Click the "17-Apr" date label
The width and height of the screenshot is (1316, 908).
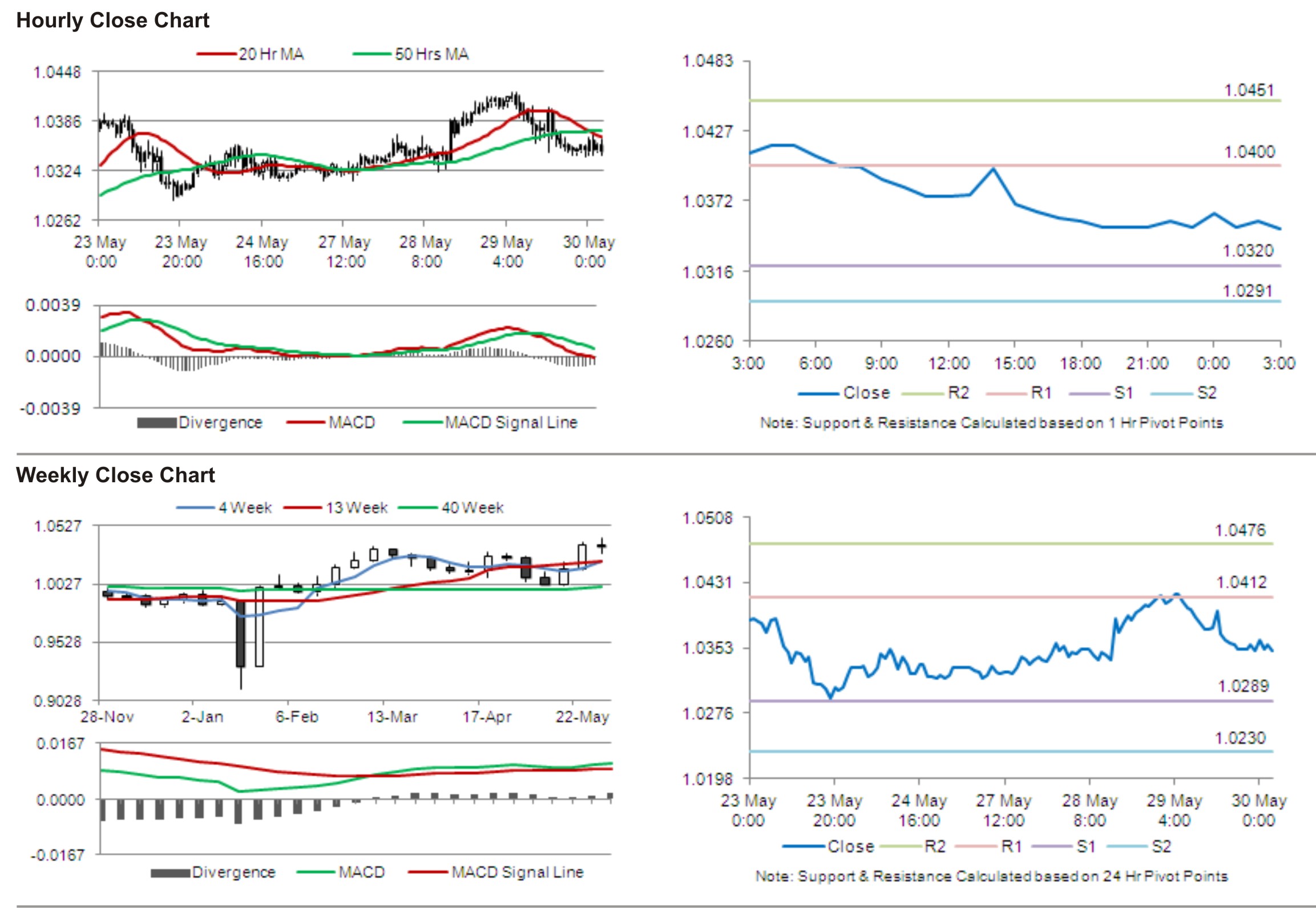(487, 717)
